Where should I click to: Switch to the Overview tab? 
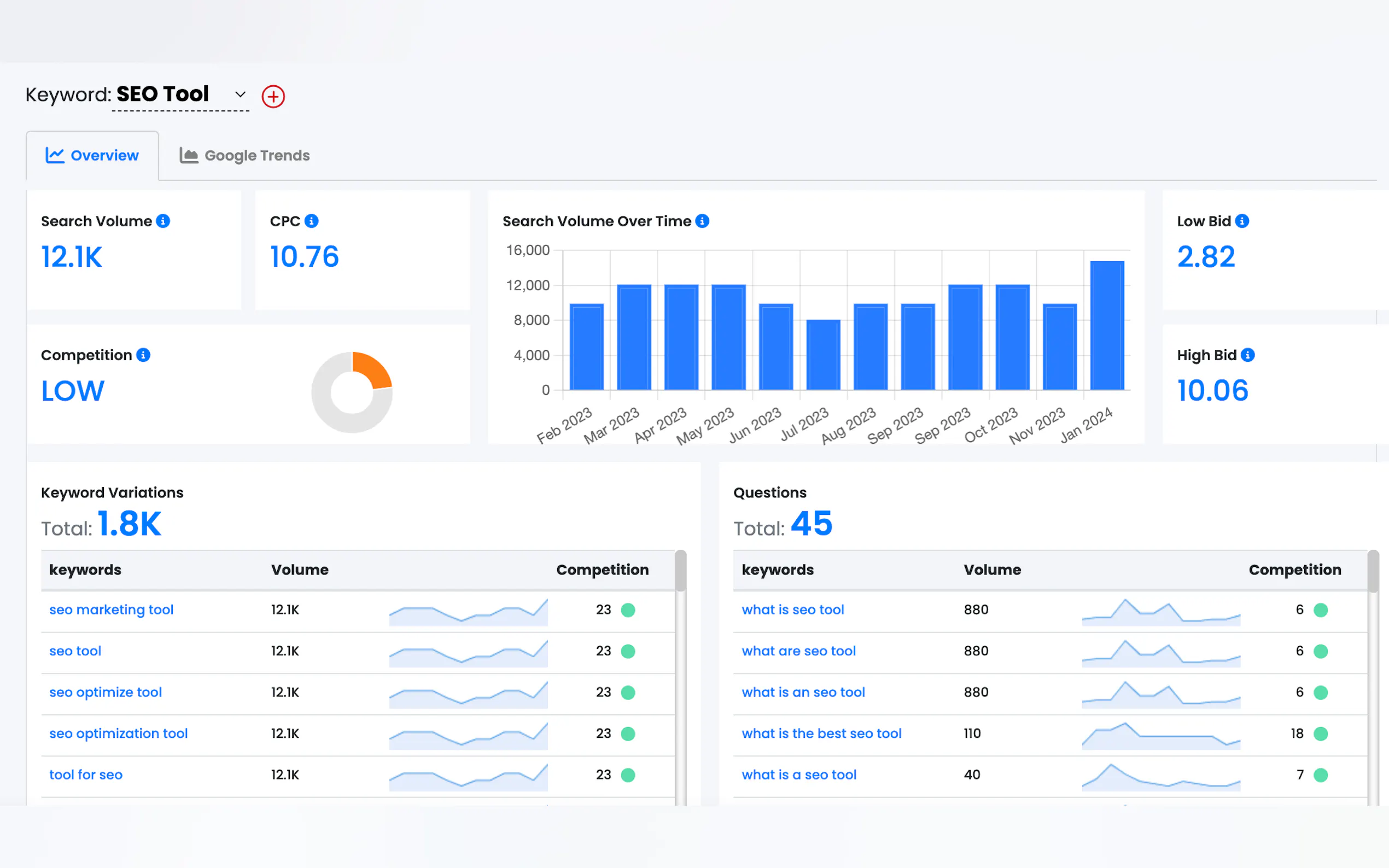(92, 156)
